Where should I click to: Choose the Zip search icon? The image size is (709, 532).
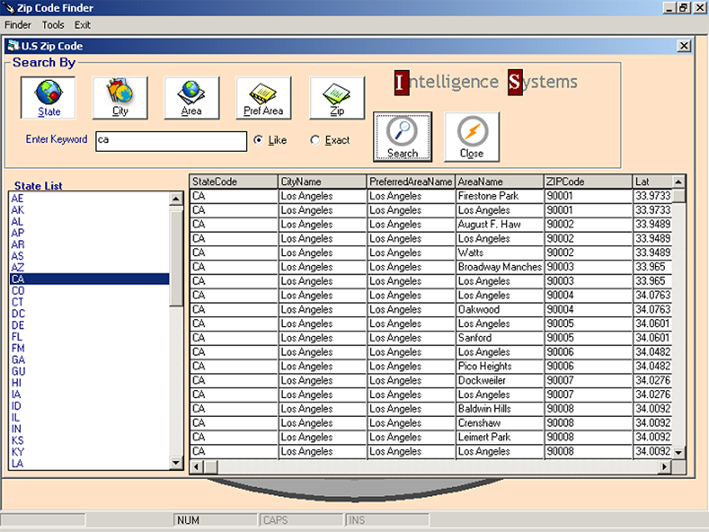(x=337, y=98)
